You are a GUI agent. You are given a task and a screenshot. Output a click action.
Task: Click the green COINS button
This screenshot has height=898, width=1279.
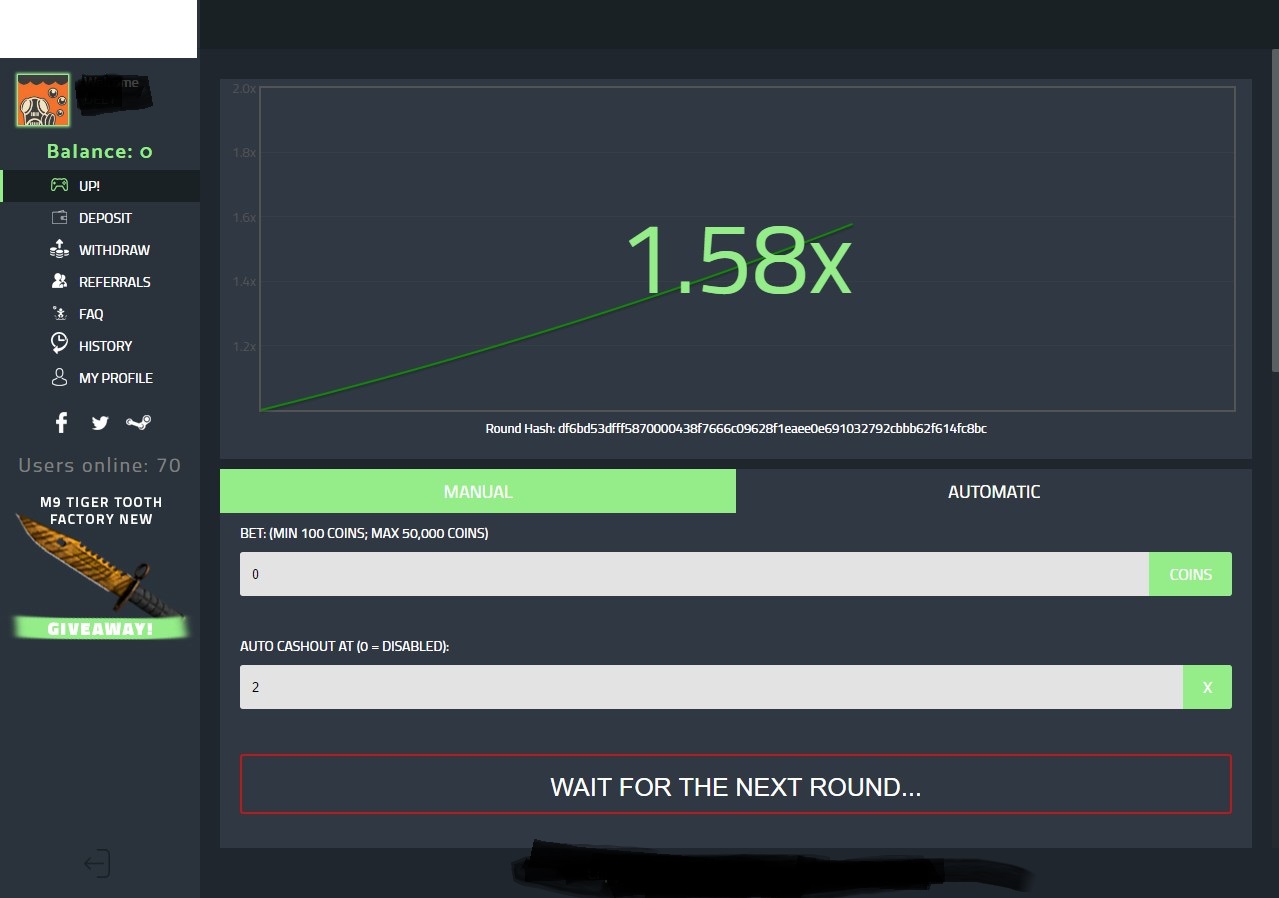[1190, 575]
